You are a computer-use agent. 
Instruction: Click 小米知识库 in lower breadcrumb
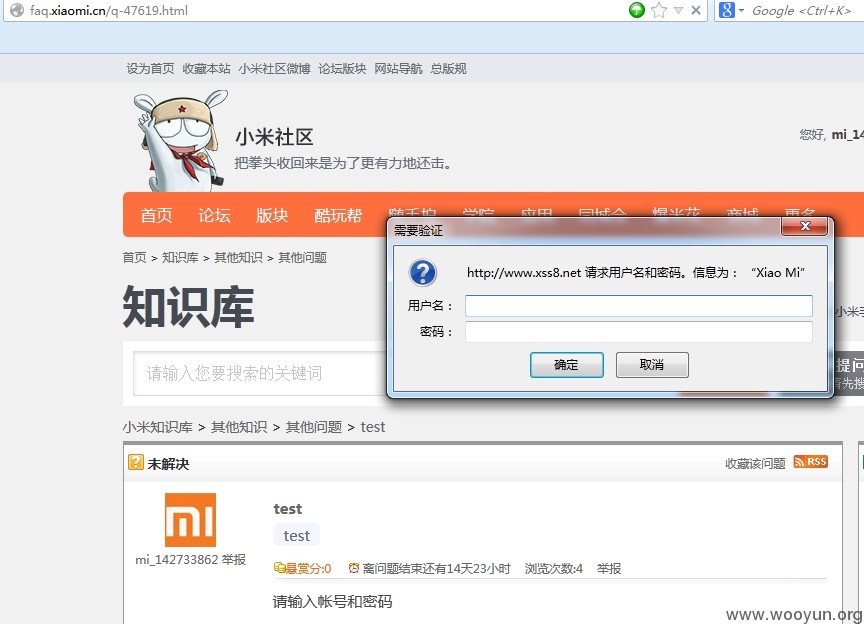158,427
